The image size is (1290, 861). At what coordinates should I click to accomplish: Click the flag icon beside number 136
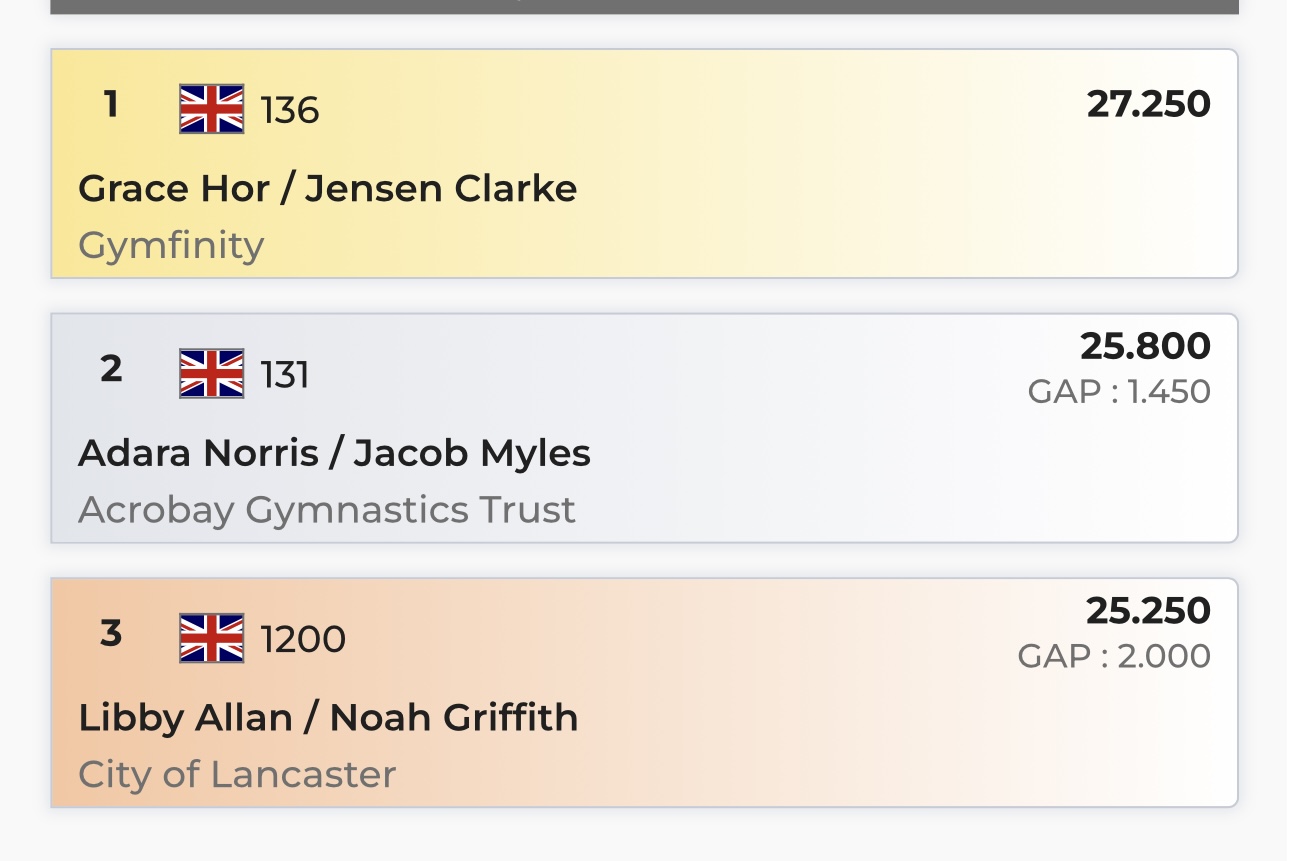(x=211, y=109)
